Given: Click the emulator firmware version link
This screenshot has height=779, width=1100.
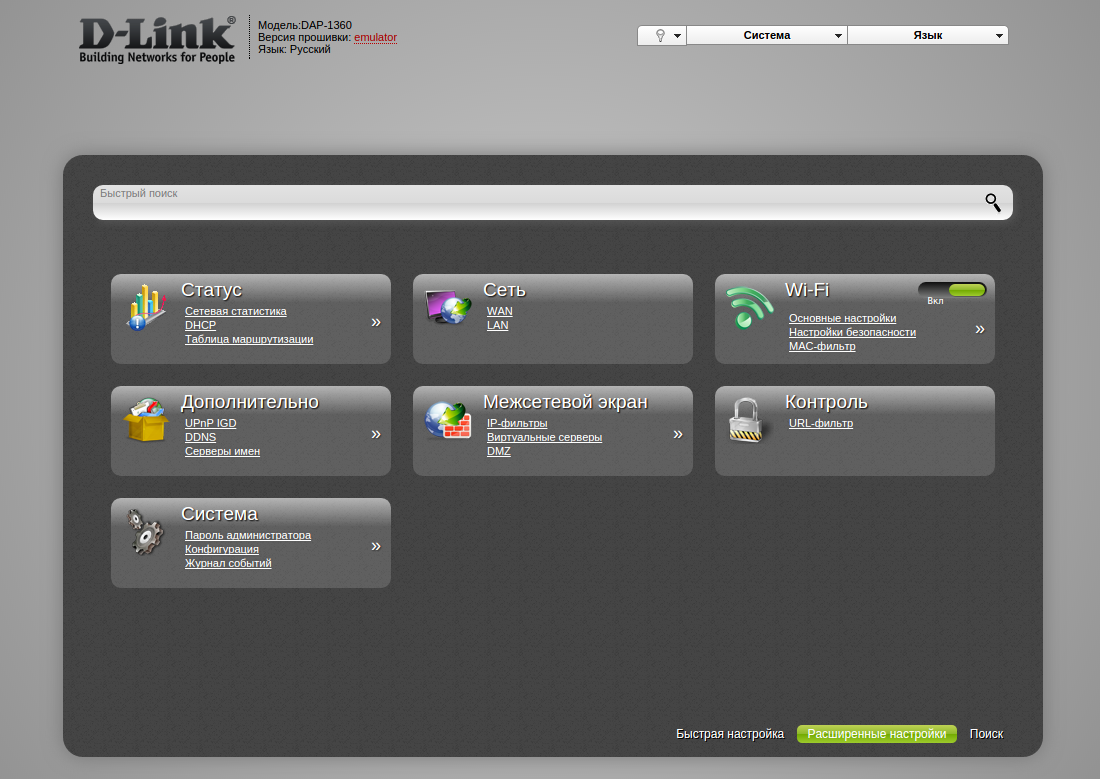Looking at the screenshot, I should [375, 37].
